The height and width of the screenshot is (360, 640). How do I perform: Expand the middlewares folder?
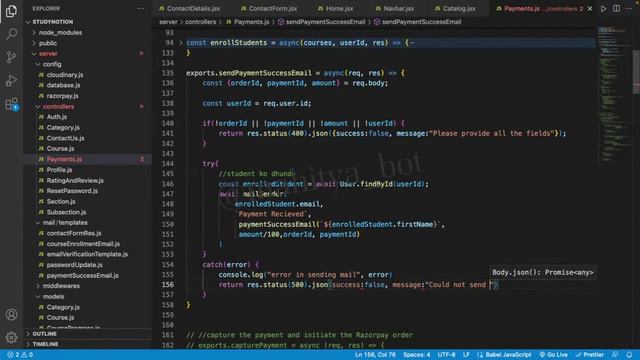point(88,286)
